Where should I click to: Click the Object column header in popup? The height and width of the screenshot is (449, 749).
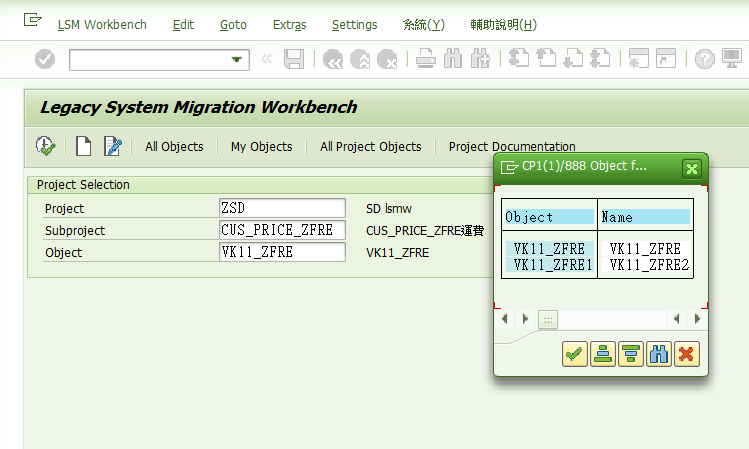pyautogui.click(x=549, y=217)
